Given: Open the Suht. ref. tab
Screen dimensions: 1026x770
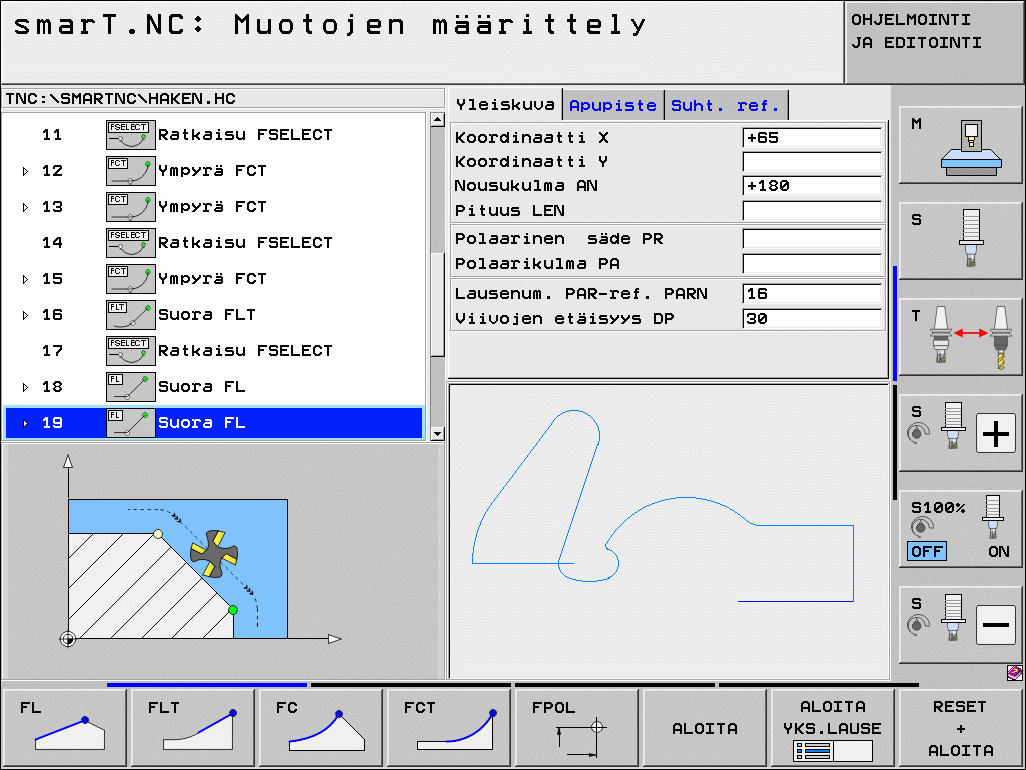Looking at the screenshot, I should [726, 105].
